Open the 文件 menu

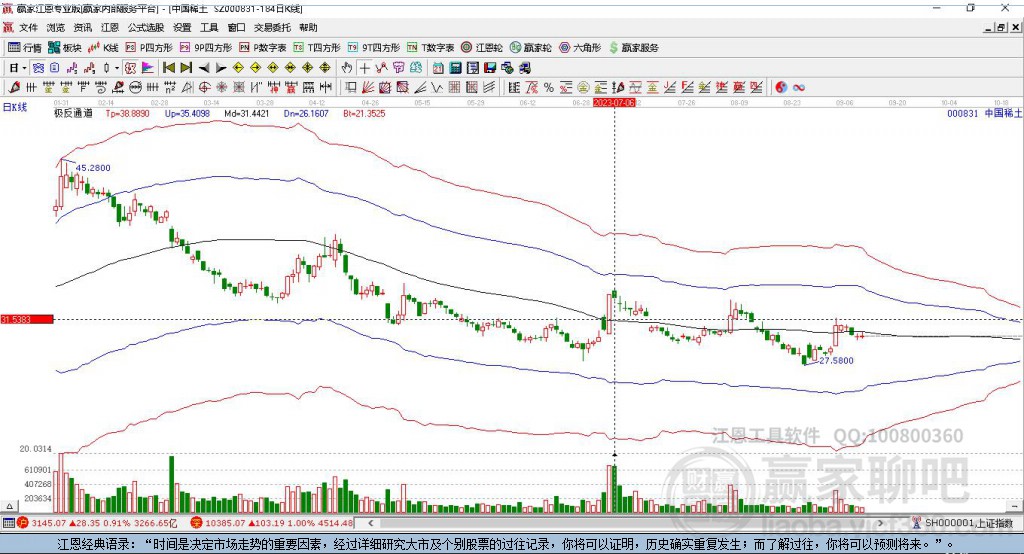28,27
